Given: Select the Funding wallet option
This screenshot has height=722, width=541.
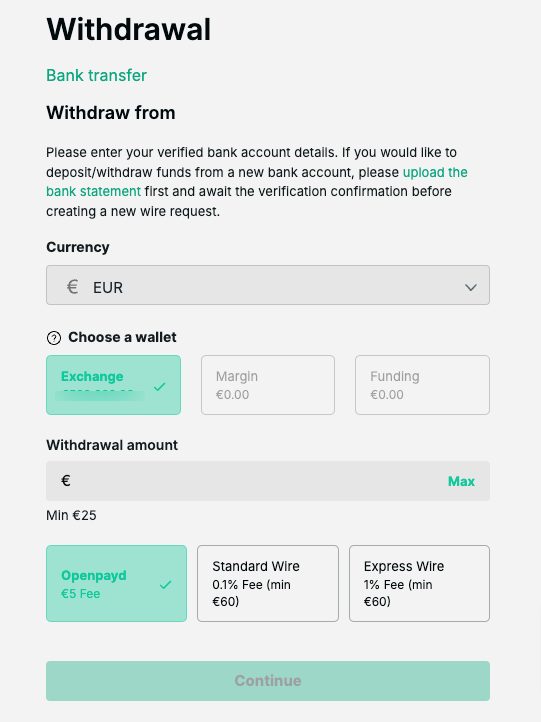Looking at the screenshot, I should (422, 385).
